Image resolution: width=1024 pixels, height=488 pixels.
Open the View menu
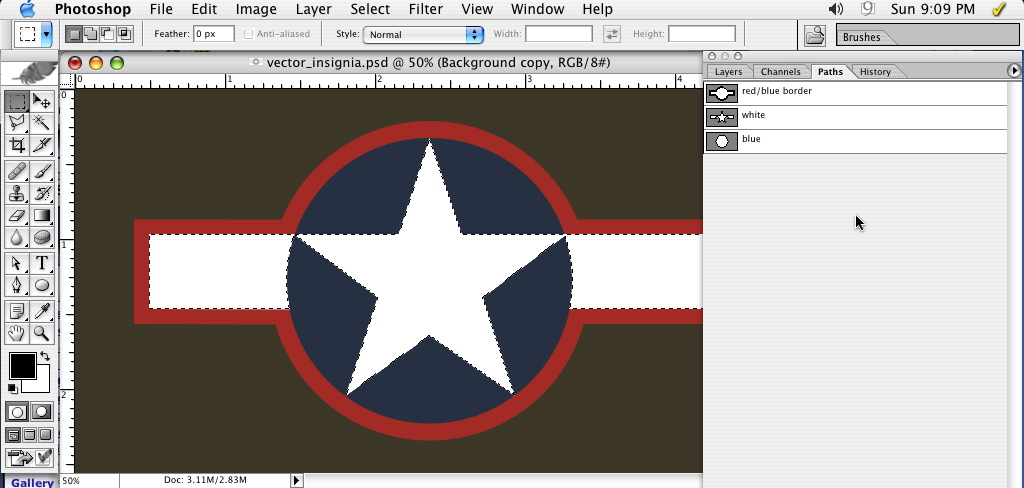click(477, 9)
